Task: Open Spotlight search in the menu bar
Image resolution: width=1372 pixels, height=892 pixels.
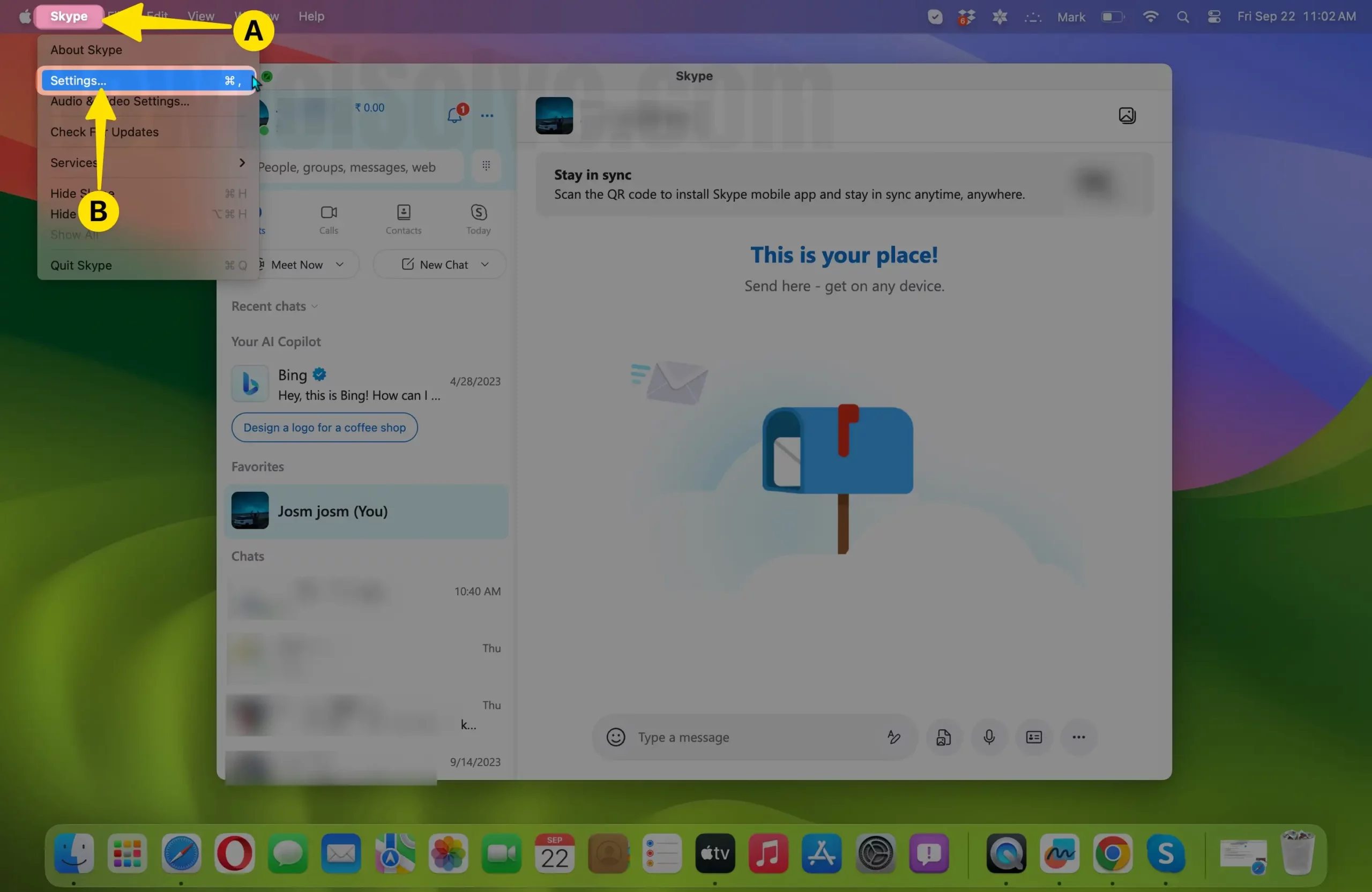Action: 1182,17
